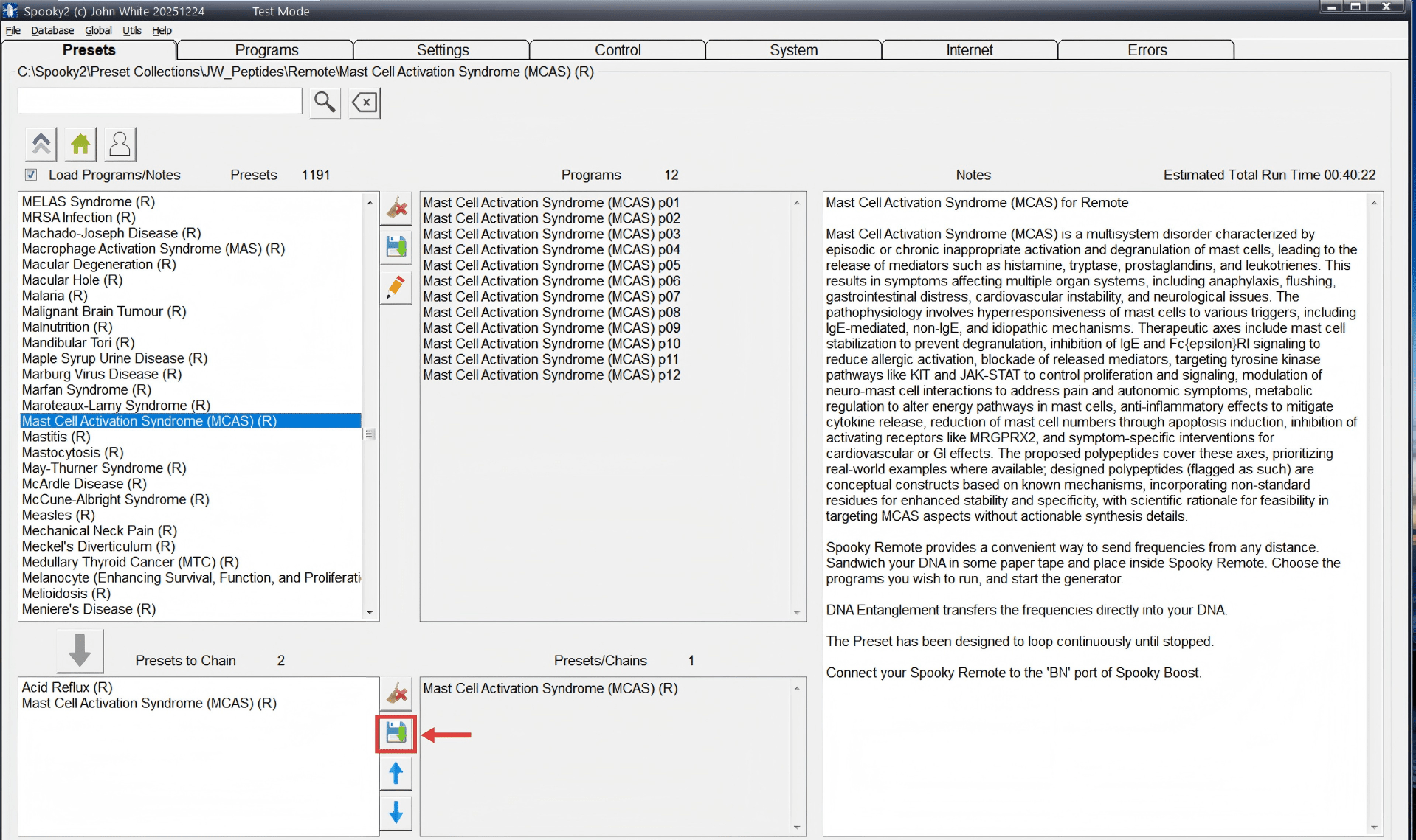The width and height of the screenshot is (1416, 840).
Task: Switch to the Settings tab
Action: 442,50
